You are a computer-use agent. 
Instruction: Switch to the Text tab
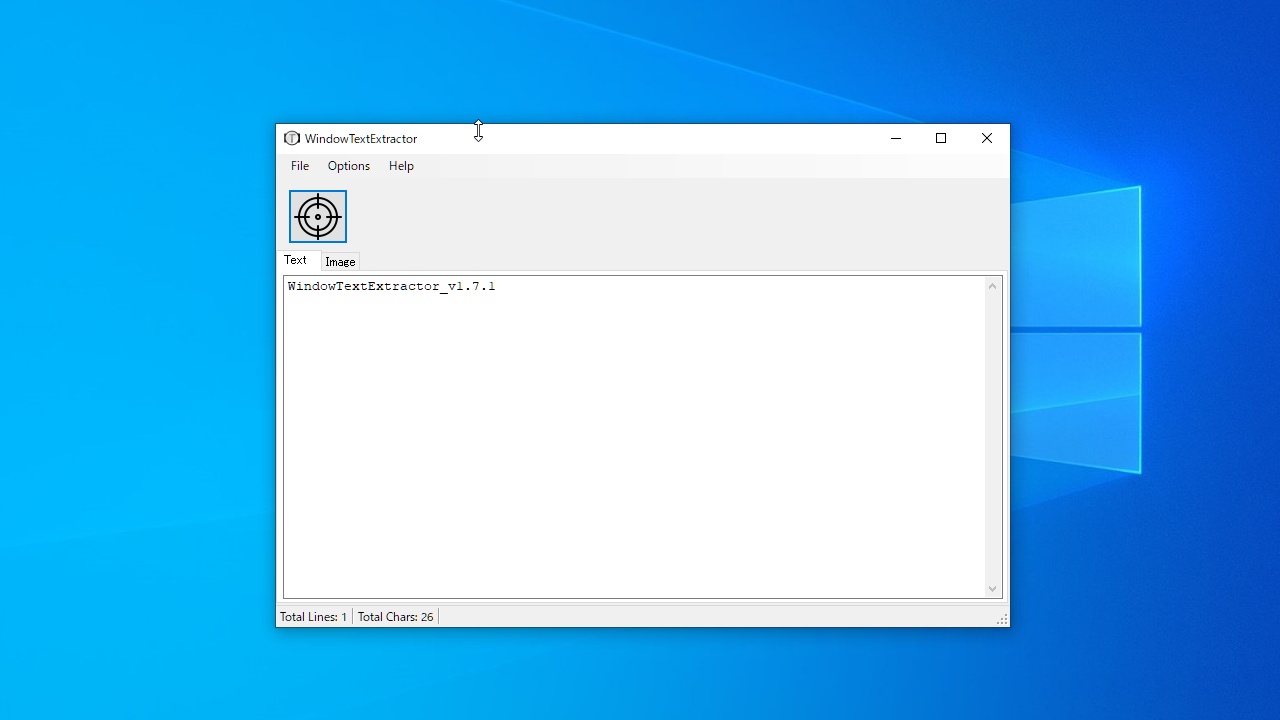pyautogui.click(x=296, y=260)
